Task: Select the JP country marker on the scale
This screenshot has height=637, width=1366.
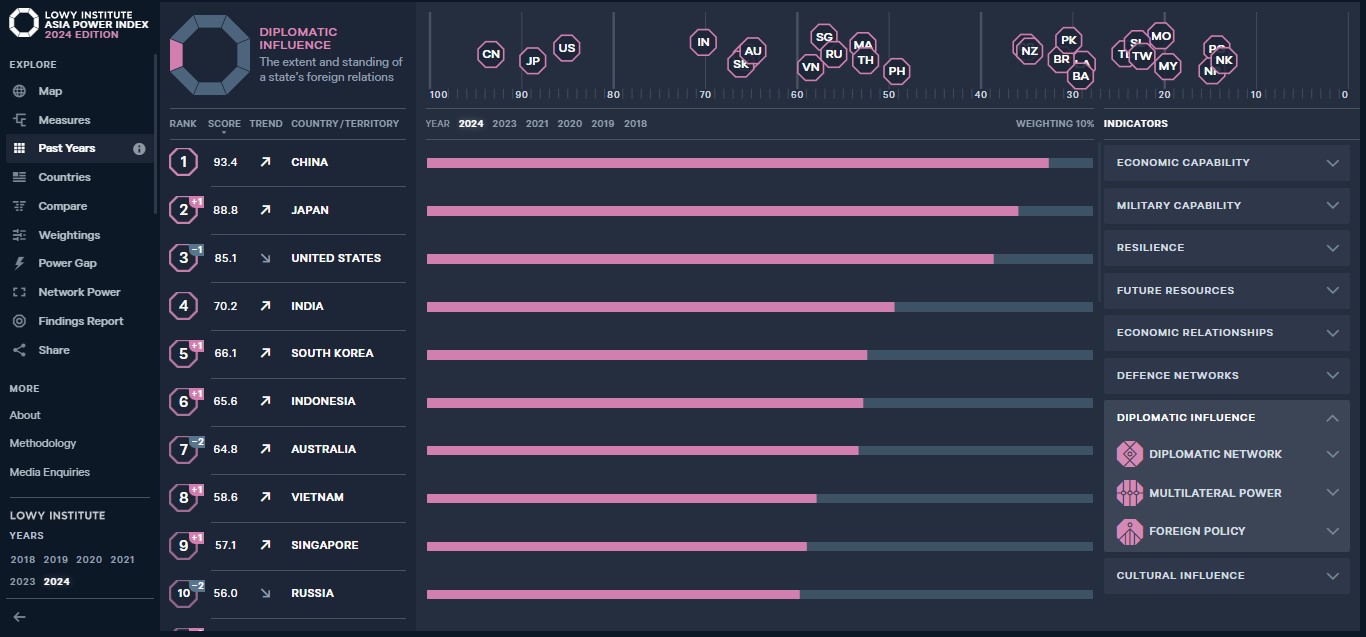Action: (533, 61)
